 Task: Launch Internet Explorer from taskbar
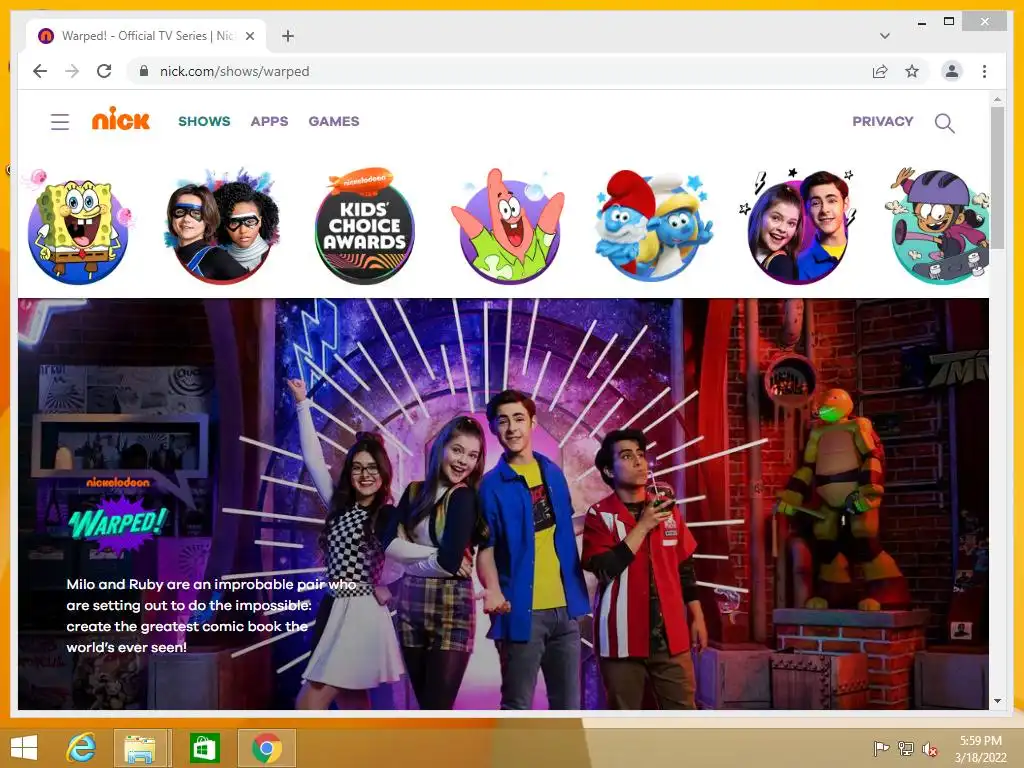pos(81,748)
